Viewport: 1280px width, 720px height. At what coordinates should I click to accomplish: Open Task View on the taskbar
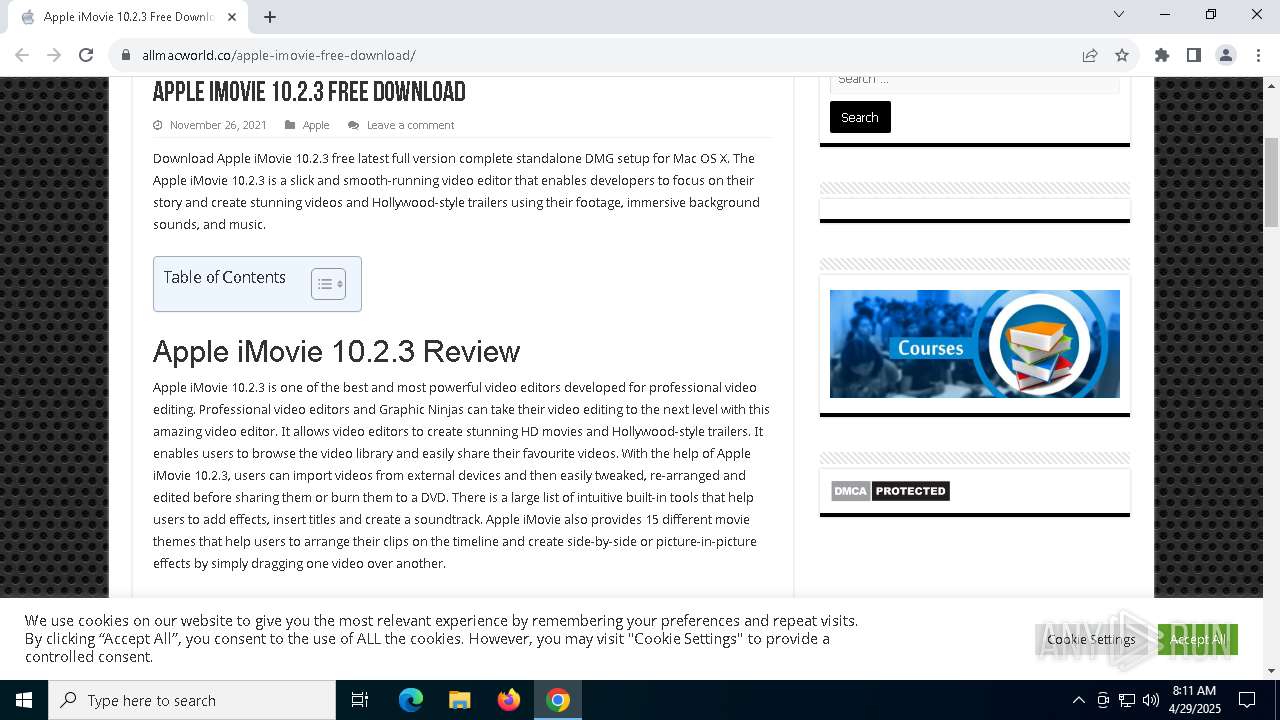[360, 700]
